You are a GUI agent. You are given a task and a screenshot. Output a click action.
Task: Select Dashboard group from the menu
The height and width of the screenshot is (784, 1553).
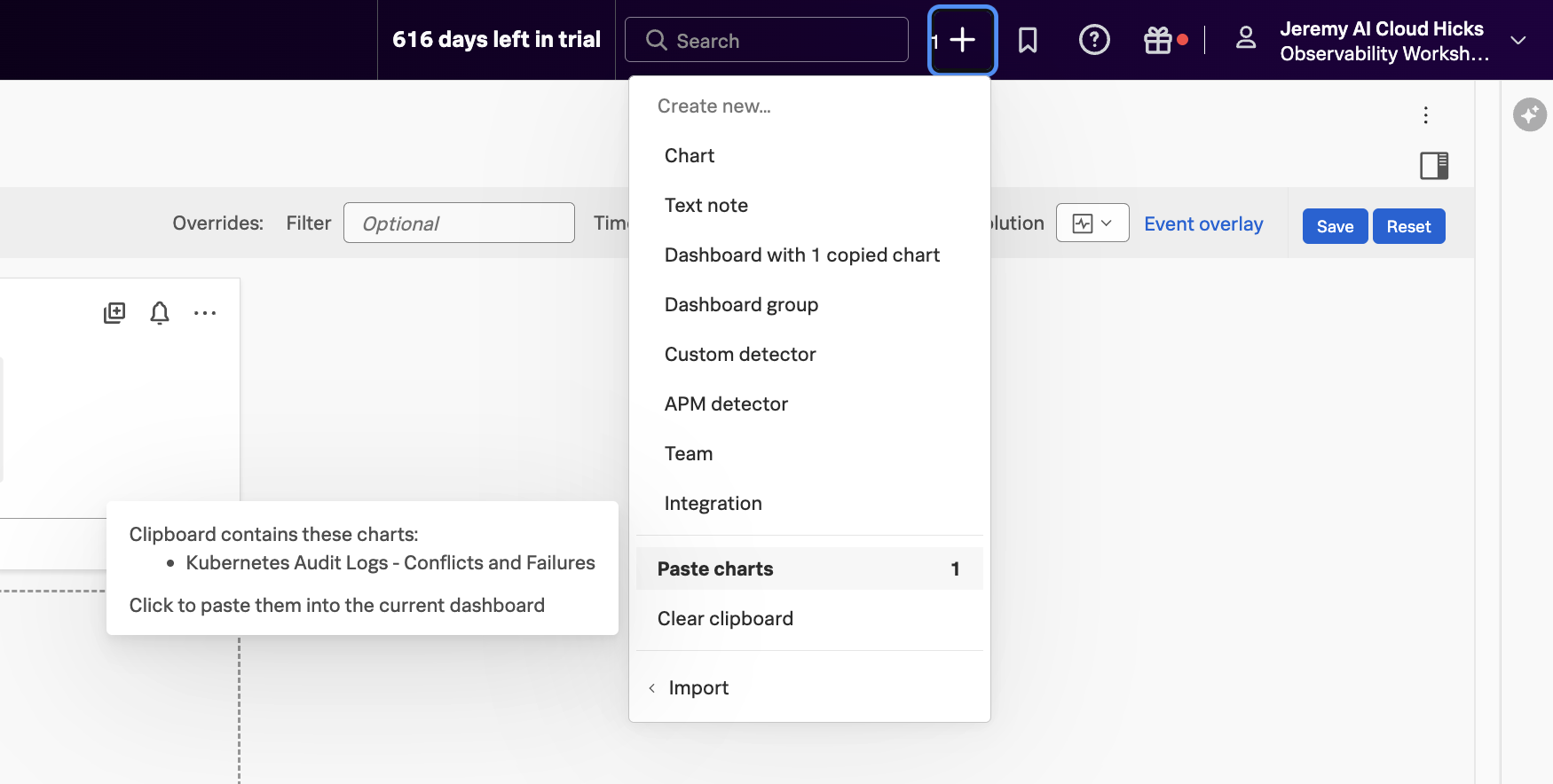pos(741,305)
